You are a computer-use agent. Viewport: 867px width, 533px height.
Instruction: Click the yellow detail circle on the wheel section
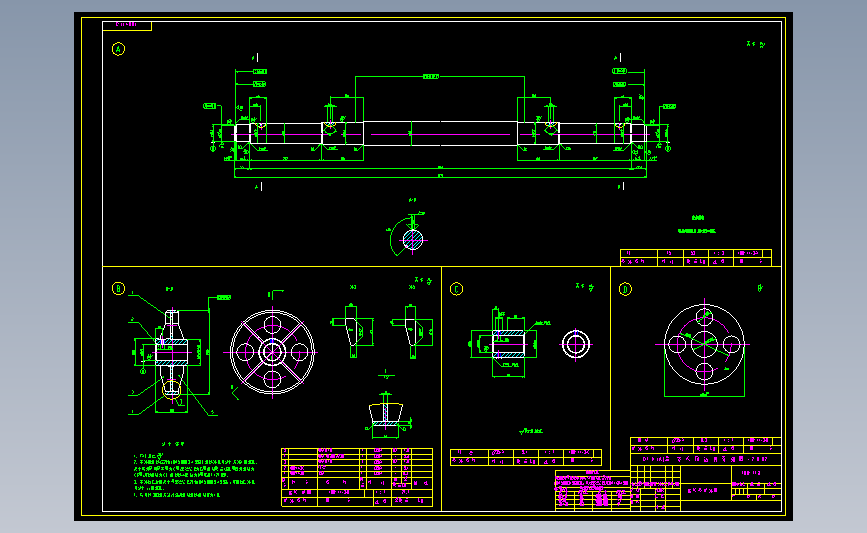point(171,389)
